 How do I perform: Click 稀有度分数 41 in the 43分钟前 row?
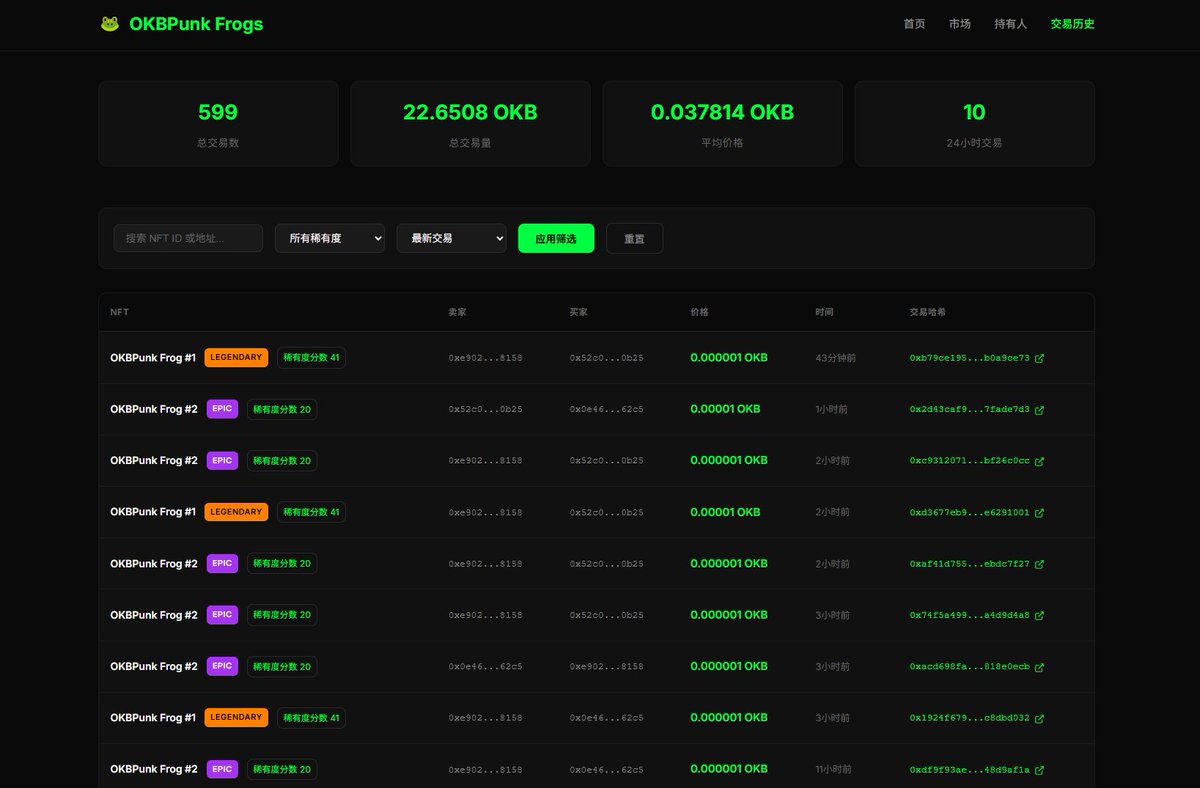coord(311,357)
